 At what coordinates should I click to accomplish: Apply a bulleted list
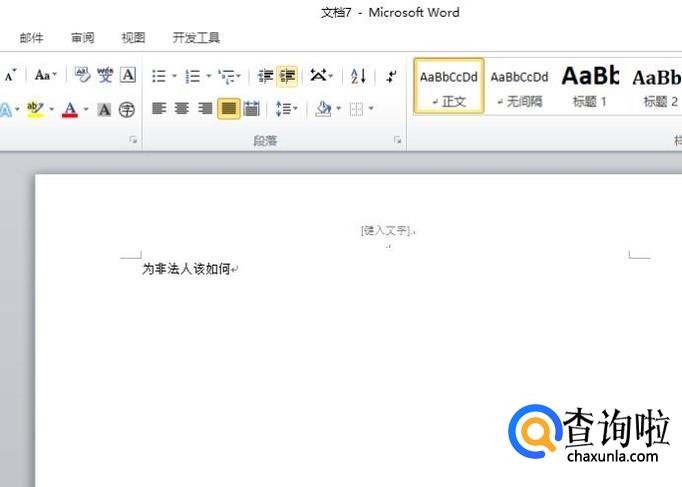coord(159,76)
